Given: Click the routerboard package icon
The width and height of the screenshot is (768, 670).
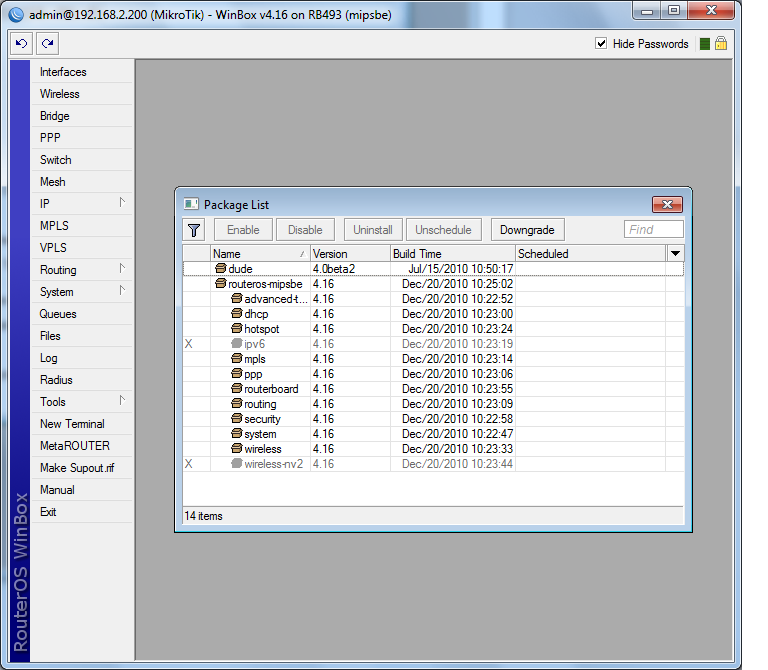Looking at the screenshot, I should tap(237, 388).
